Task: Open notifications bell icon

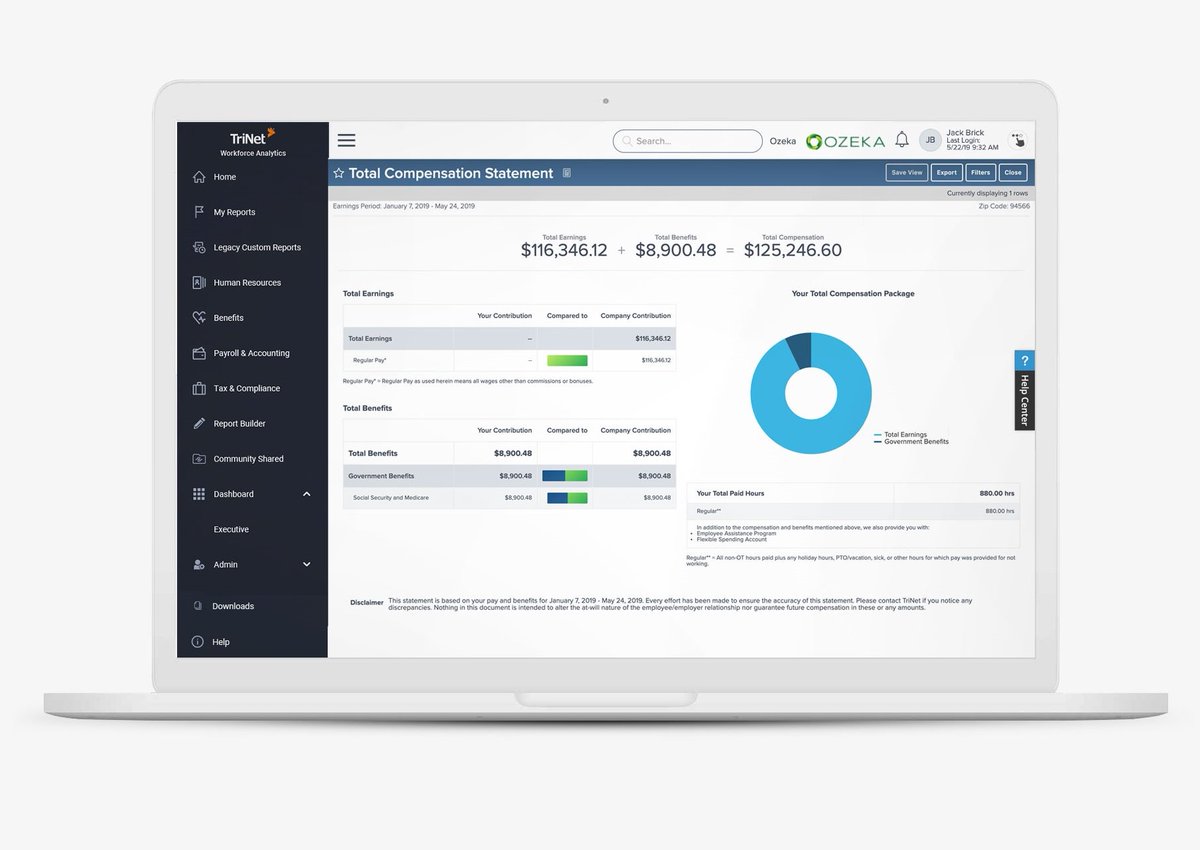Action: 902,140
